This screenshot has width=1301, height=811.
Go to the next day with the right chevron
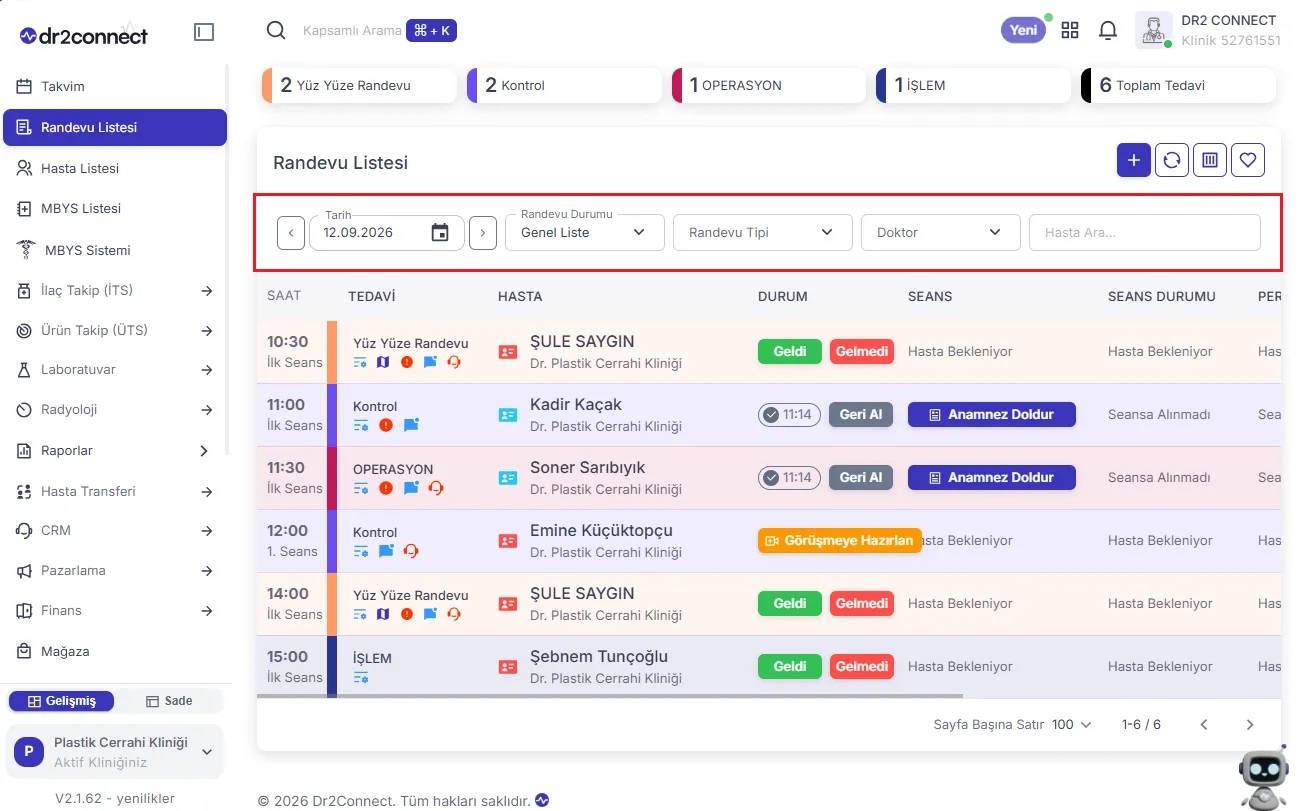[483, 233]
